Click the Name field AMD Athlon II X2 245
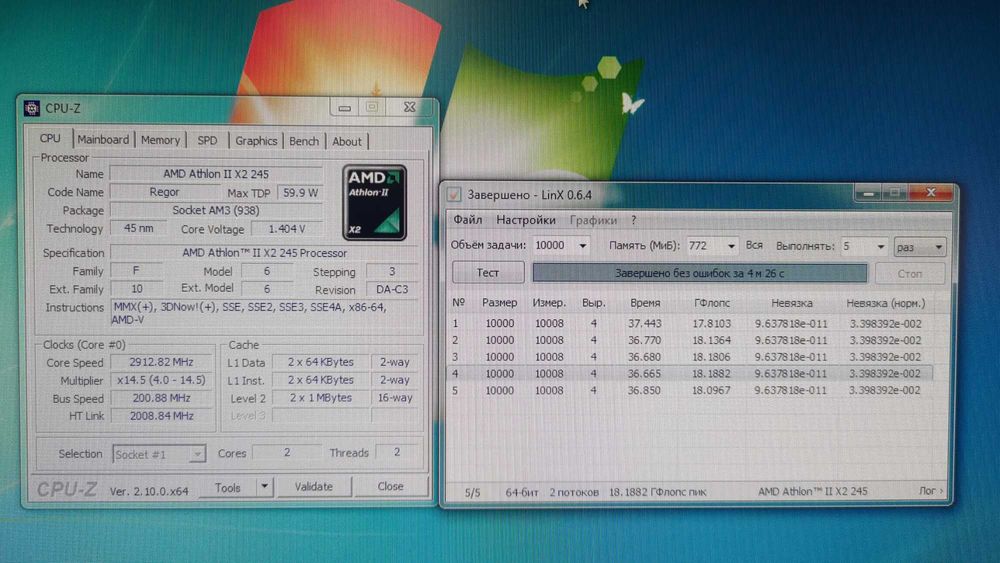The height and width of the screenshot is (563, 1000). [216, 174]
